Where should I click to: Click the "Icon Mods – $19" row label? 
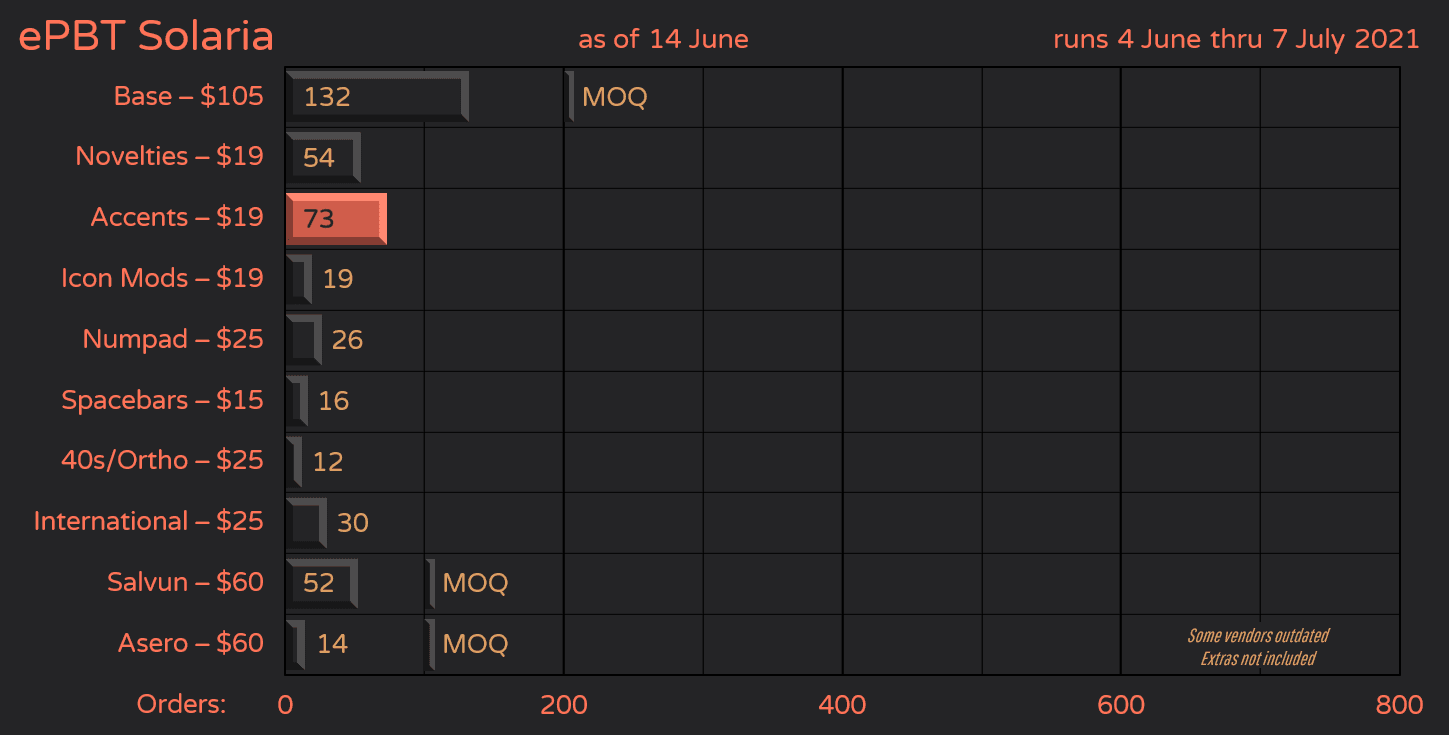point(162,278)
